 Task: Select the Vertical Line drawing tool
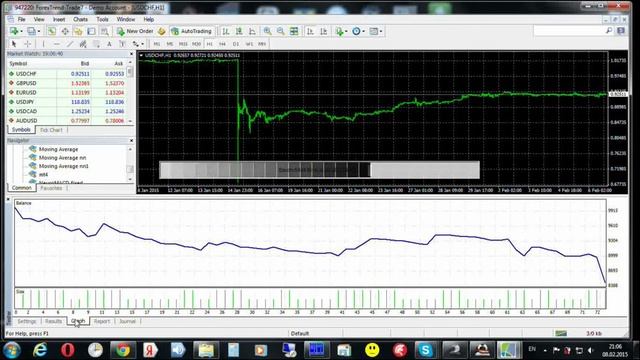[43, 44]
